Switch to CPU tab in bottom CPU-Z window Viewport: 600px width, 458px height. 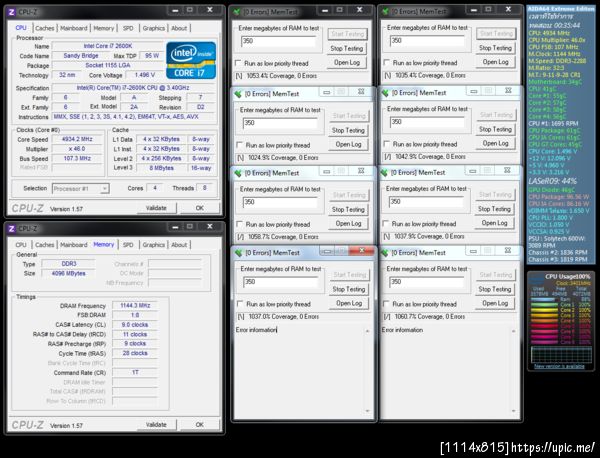(21, 244)
